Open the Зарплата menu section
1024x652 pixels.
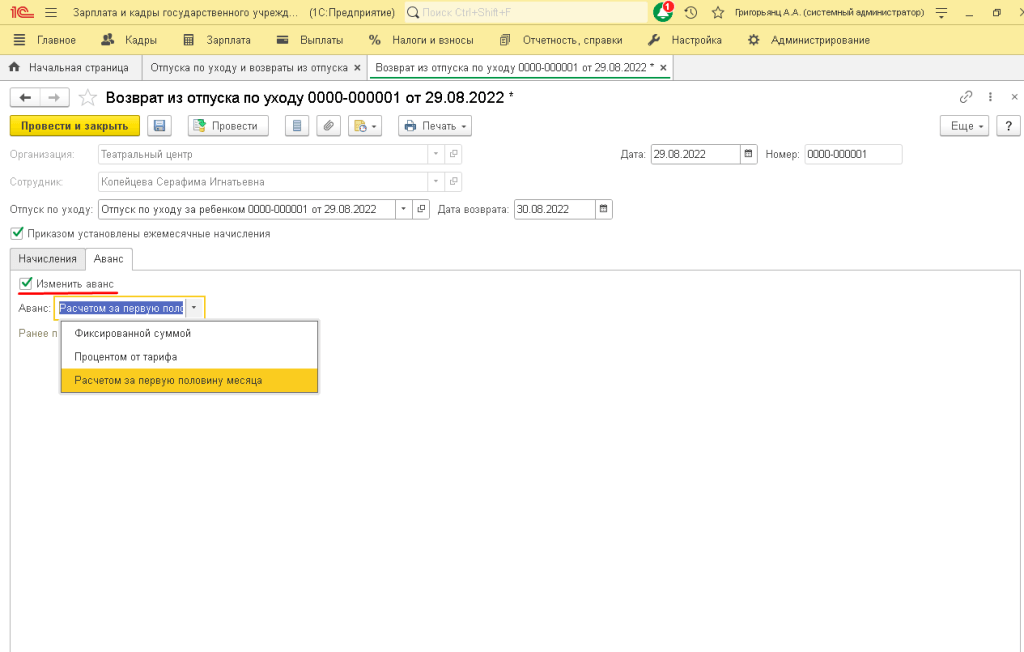point(217,40)
